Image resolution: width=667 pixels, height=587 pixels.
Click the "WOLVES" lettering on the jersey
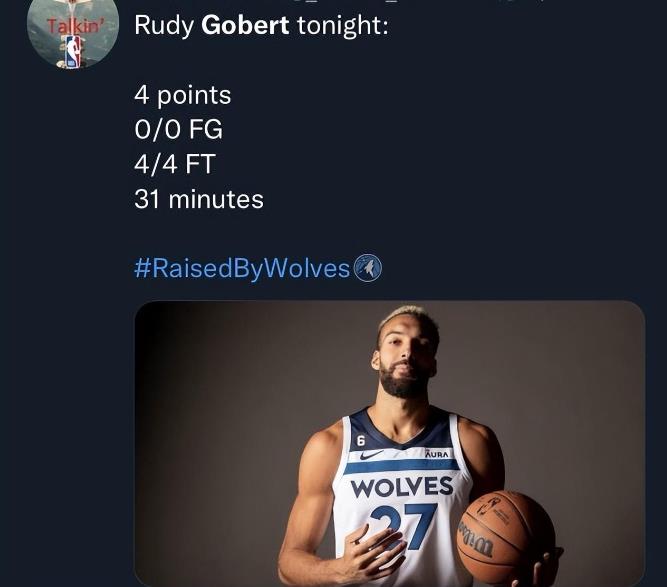[x=404, y=488]
